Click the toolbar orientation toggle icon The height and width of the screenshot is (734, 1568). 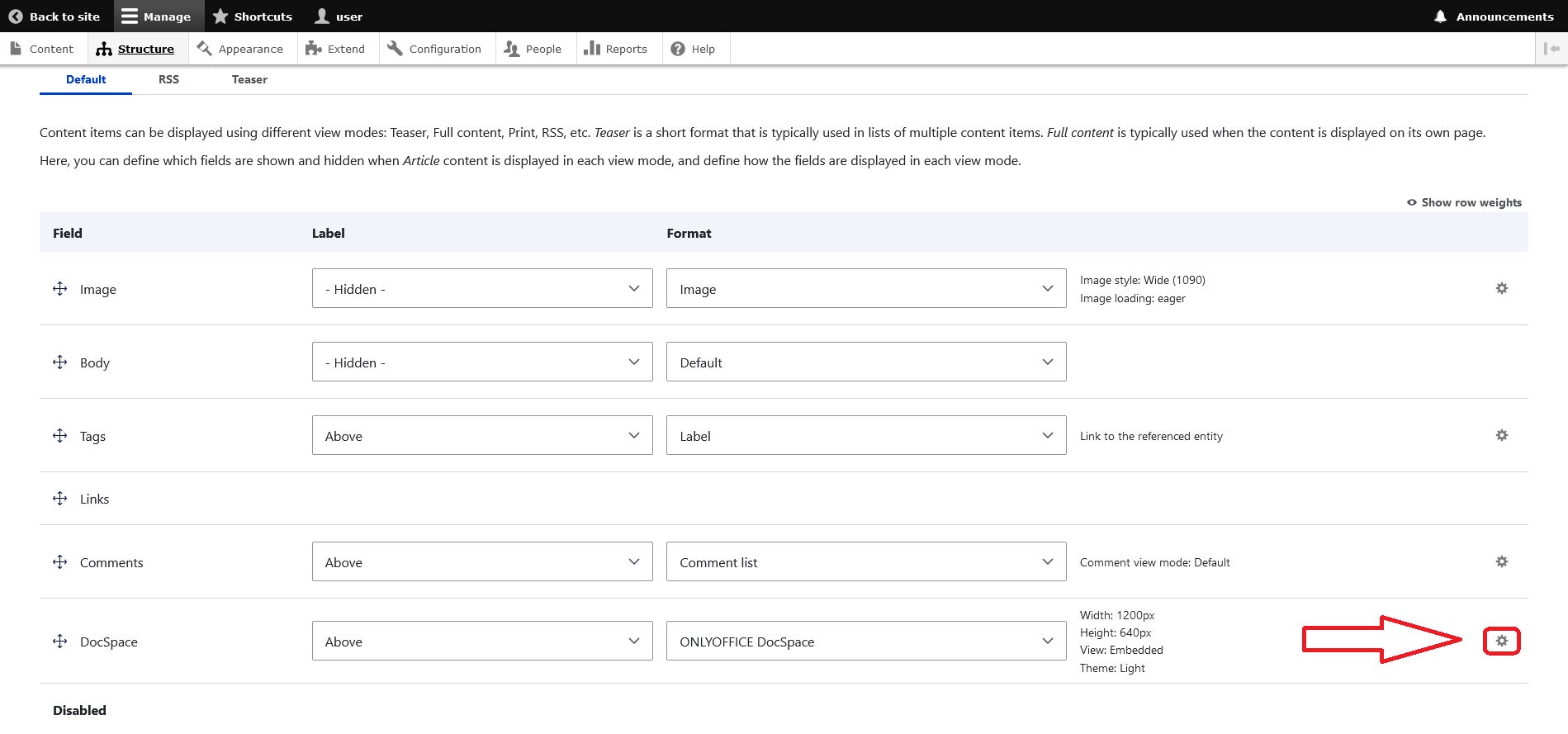1551,49
